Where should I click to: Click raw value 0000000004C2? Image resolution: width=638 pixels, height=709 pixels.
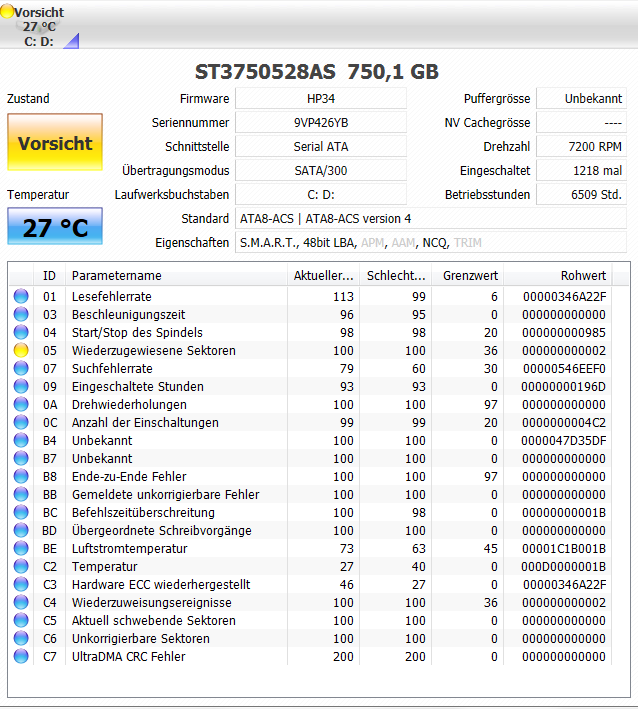pos(563,422)
